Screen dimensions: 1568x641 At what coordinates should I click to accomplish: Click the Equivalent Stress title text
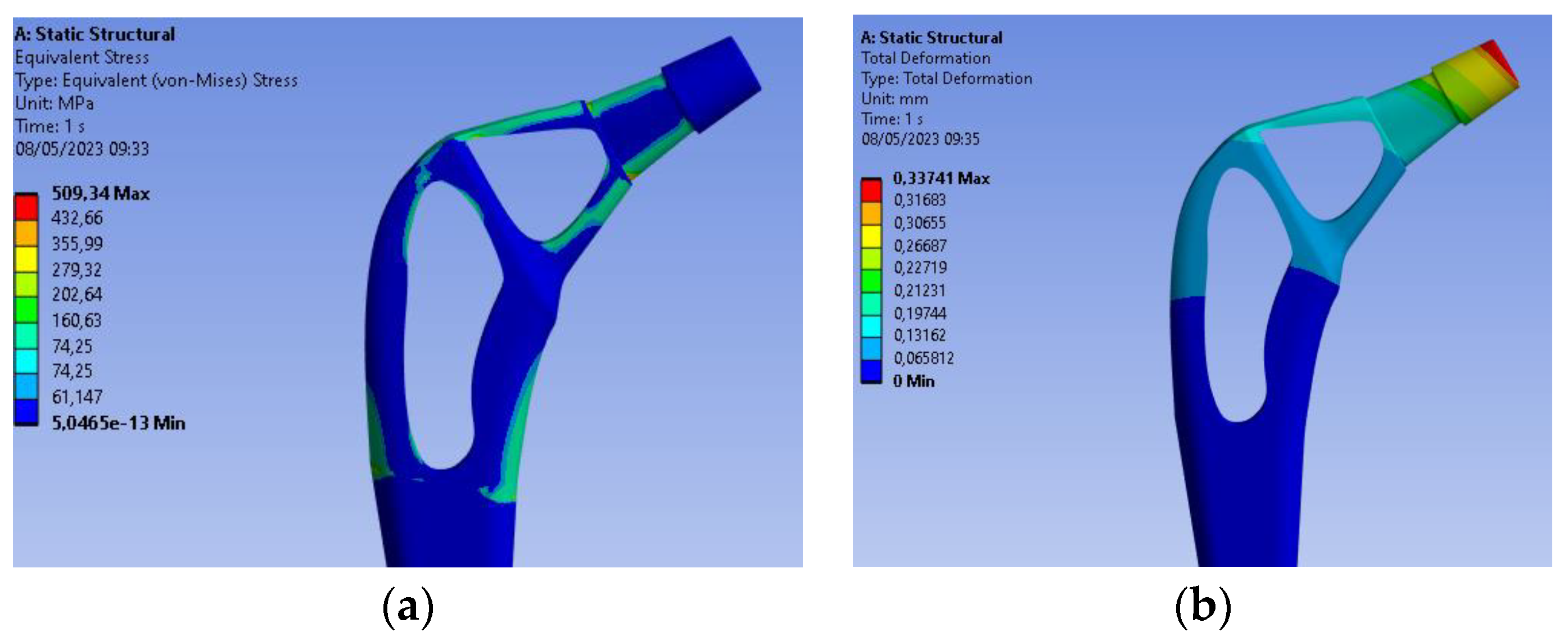(82, 57)
